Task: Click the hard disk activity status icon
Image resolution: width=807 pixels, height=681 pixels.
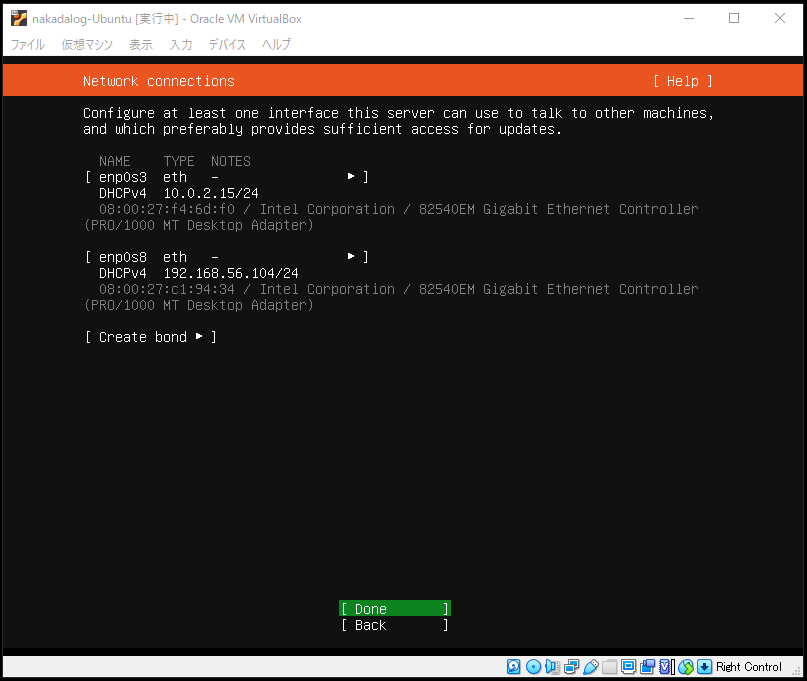Action: (514, 667)
